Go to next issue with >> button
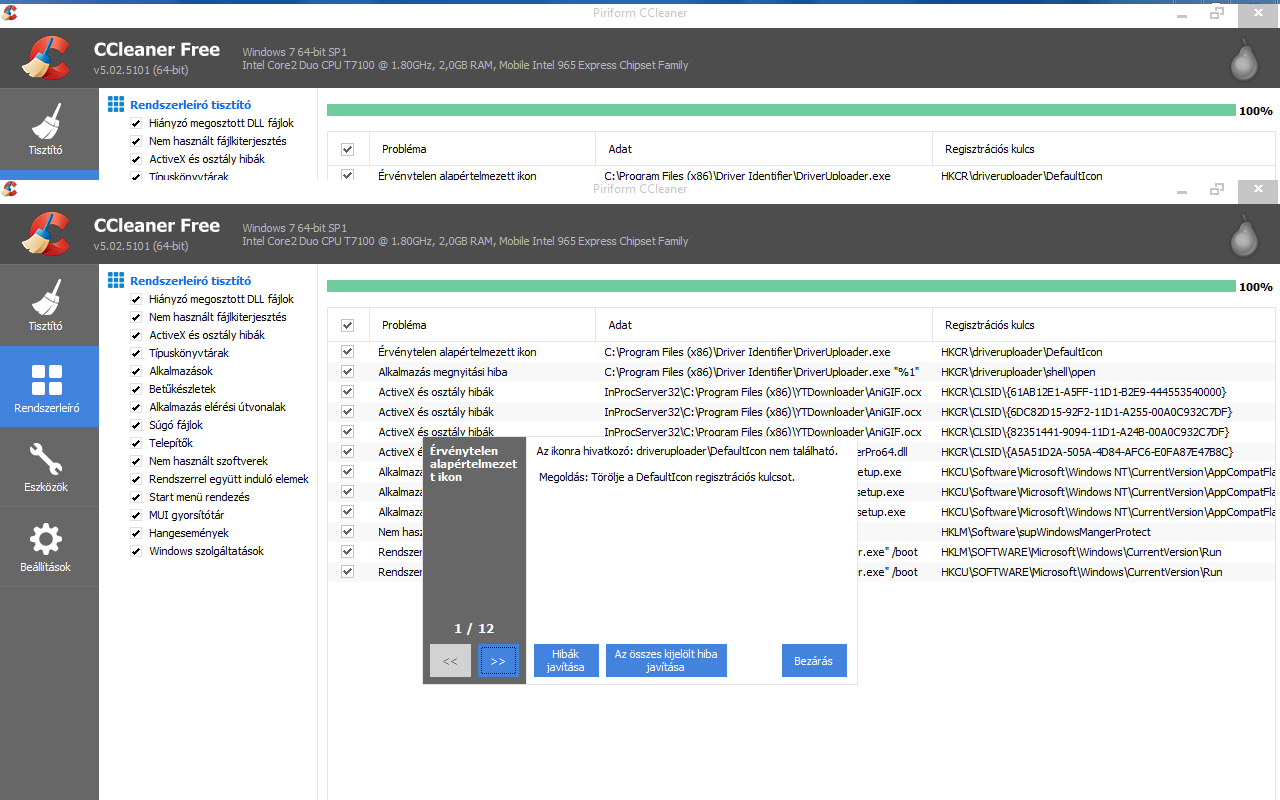This screenshot has width=1280, height=800. click(498, 661)
